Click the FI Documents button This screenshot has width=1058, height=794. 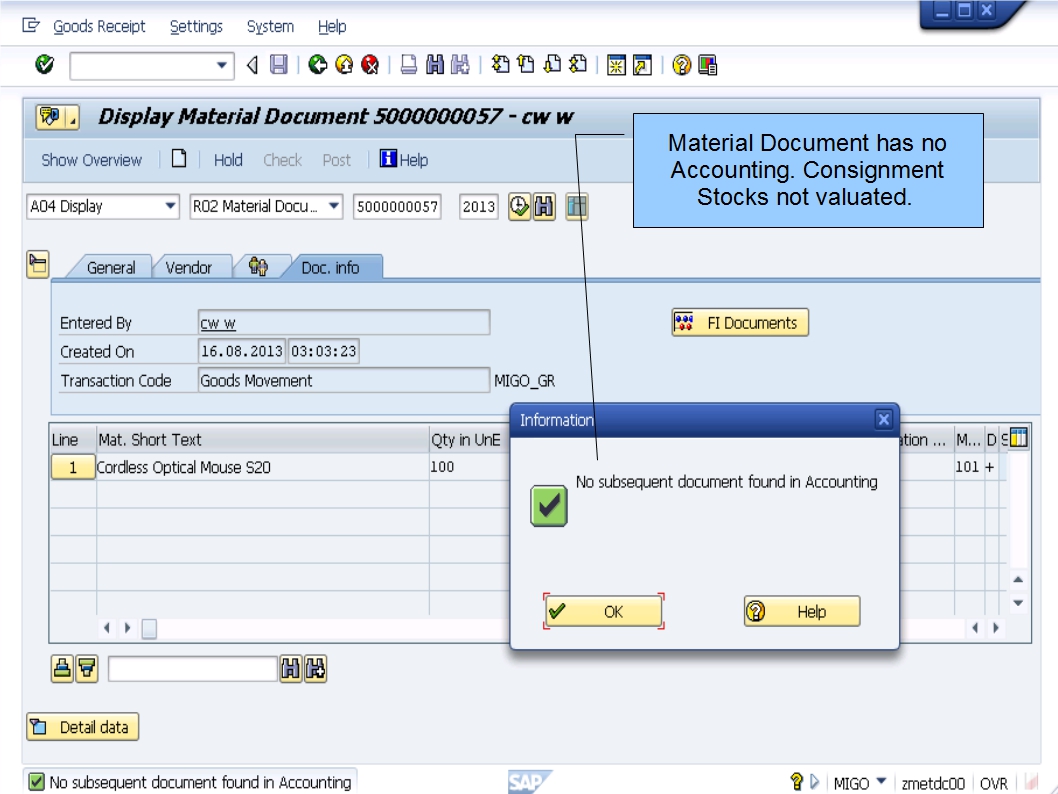(x=740, y=322)
